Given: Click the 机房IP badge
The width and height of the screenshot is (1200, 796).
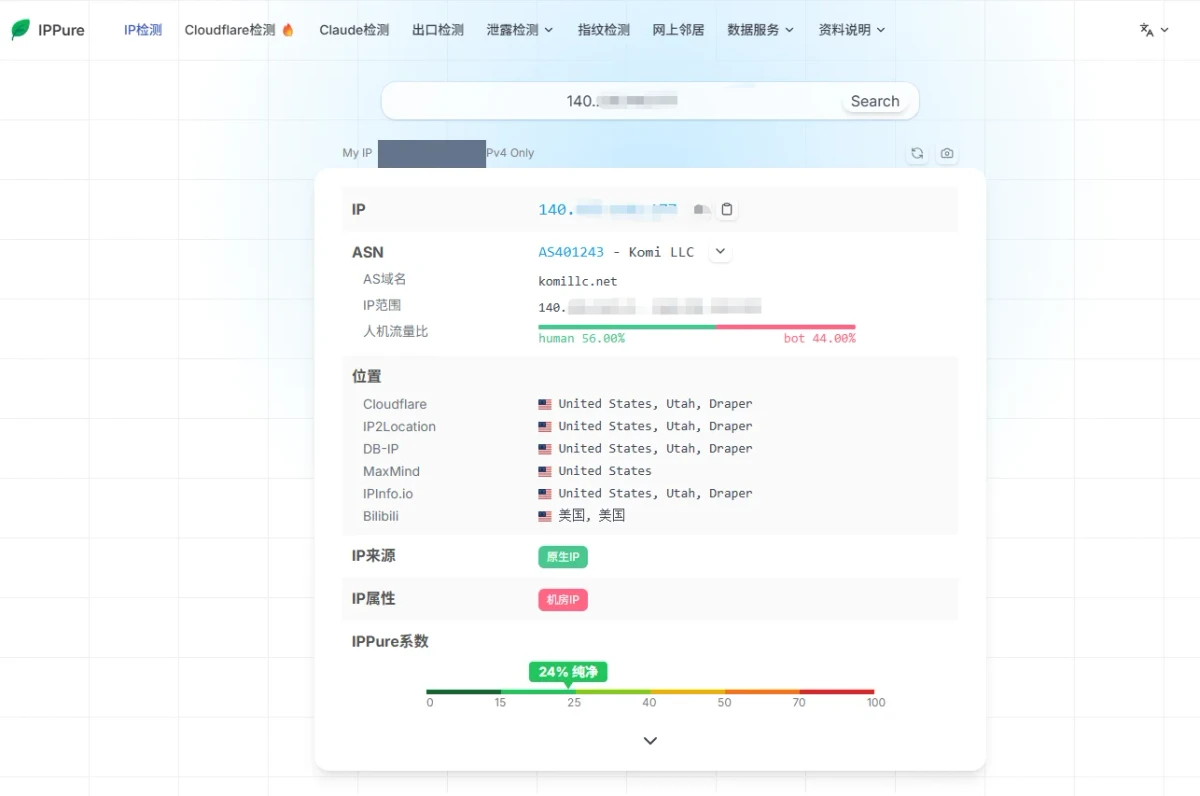Looking at the screenshot, I should 563,600.
